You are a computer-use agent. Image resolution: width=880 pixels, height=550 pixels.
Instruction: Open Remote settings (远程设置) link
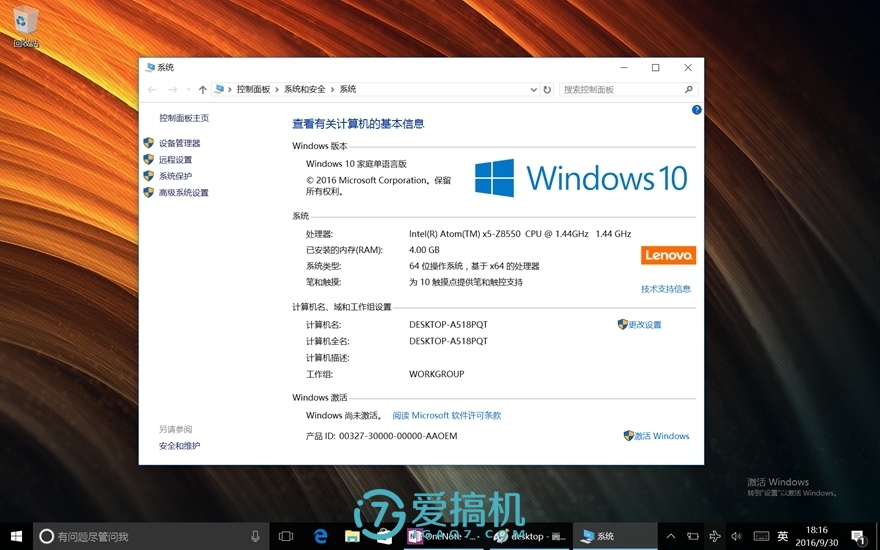(175, 159)
